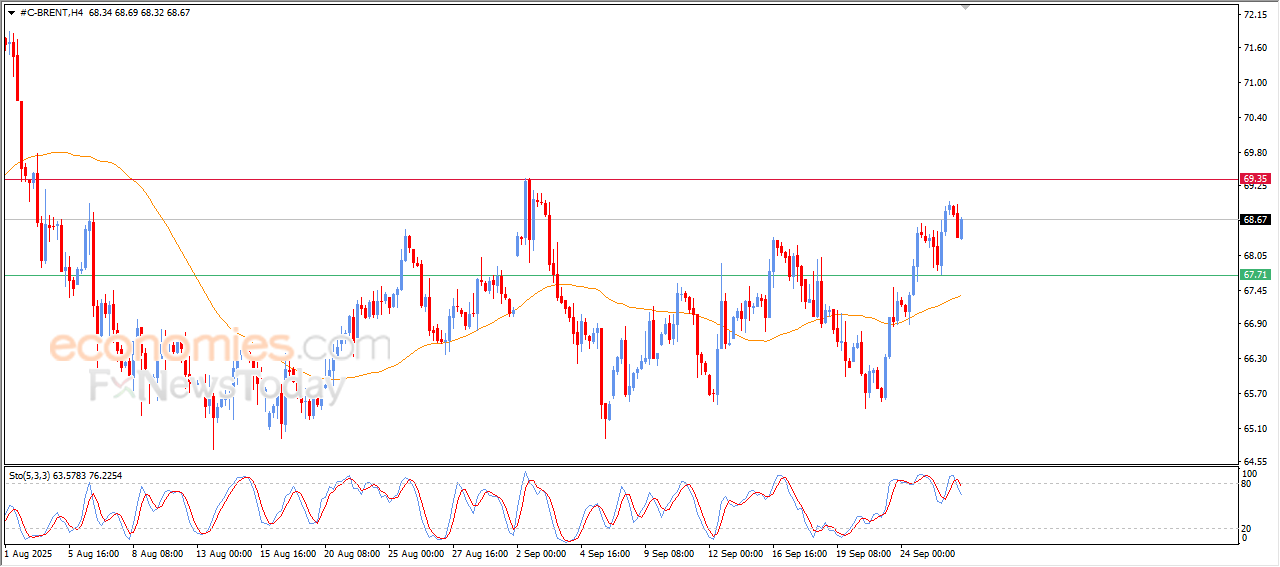Click the stochastic 20 level label

point(1247,528)
